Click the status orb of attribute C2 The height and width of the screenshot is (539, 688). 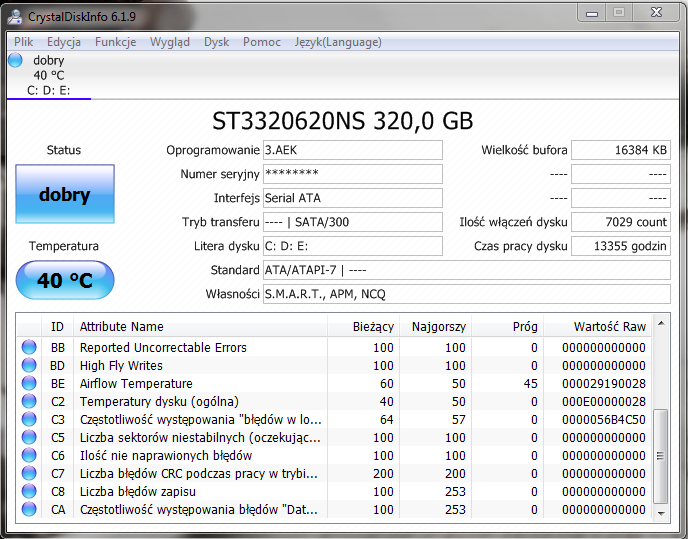(29, 402)
